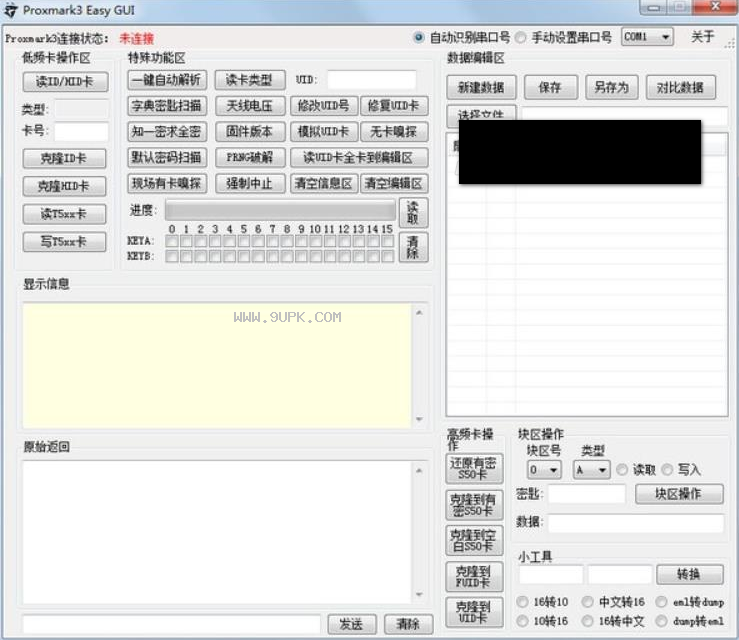Viewport: 739px width, 640px height.
Task: Focus the 卡号 card number field
Action: pos(82,131)
